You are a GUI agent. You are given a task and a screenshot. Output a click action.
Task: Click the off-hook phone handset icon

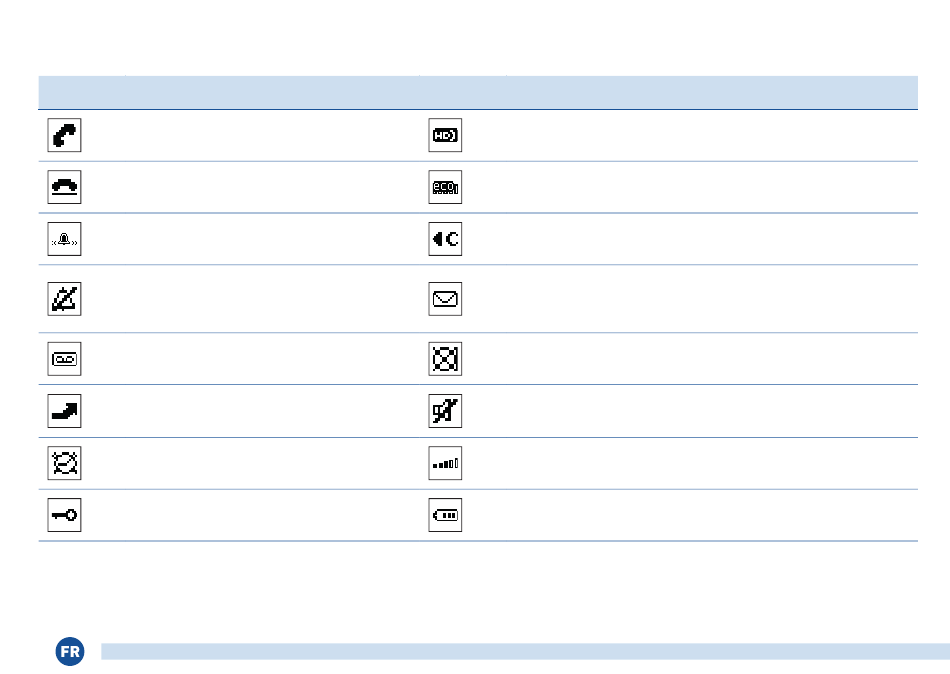[64, 135]
